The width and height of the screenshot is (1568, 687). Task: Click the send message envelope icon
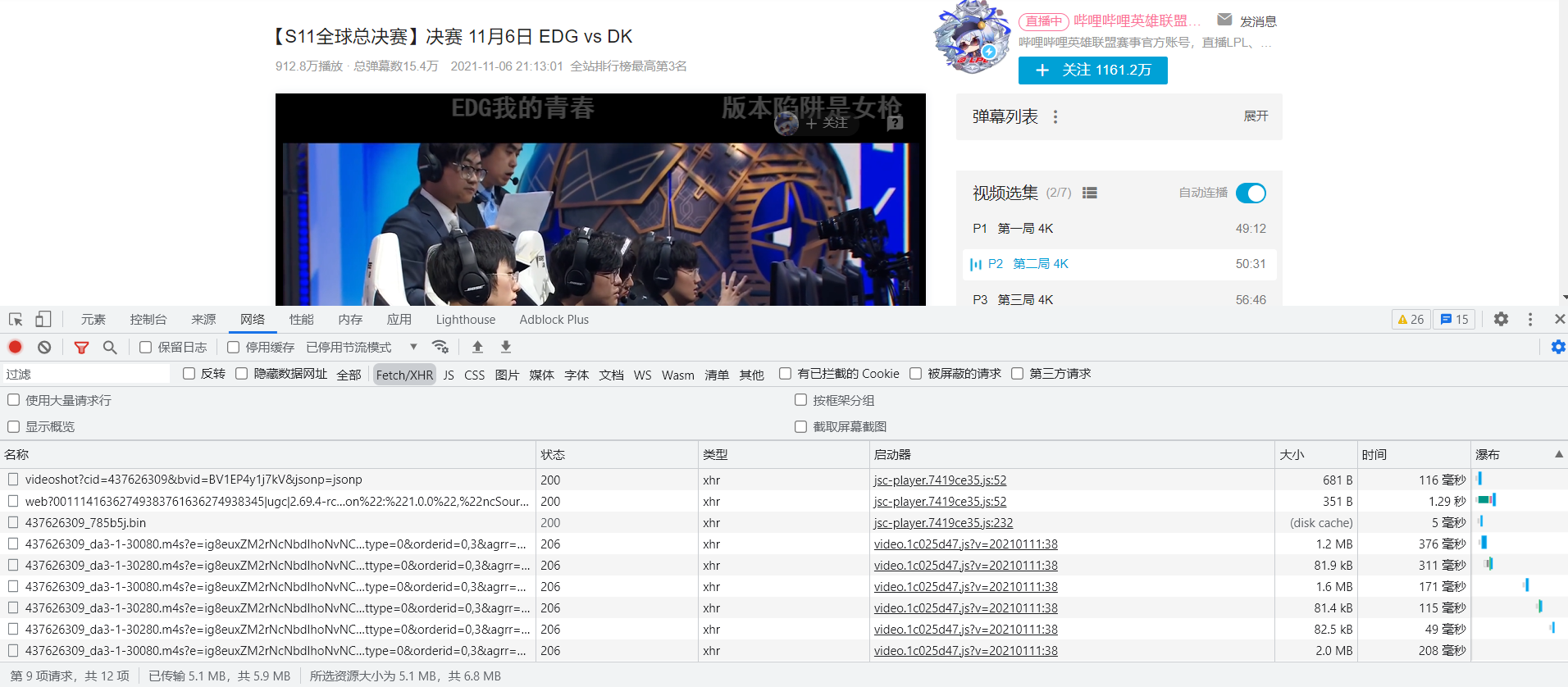point(1224,20)
